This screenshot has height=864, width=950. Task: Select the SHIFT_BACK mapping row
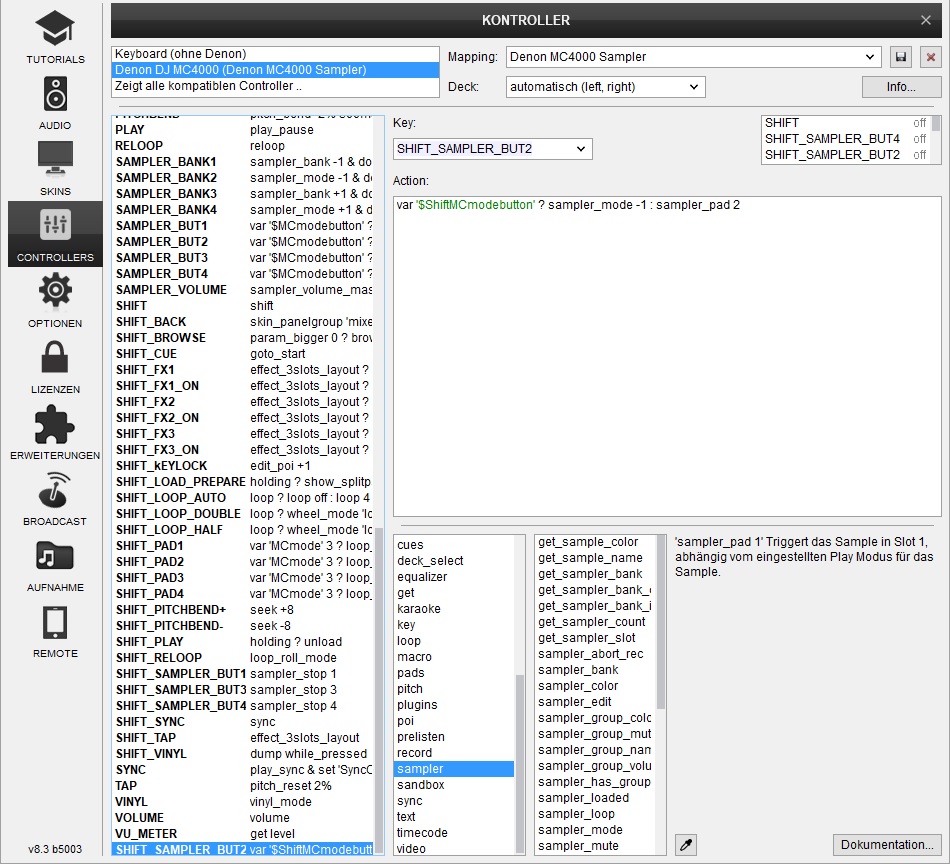[244, 322]
